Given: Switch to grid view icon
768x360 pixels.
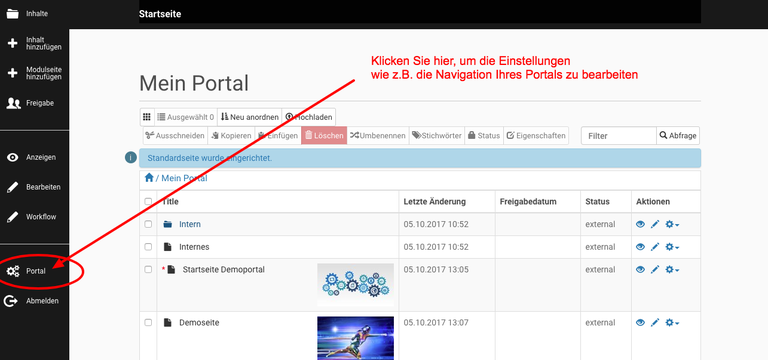Looking at the screenshot, I should [x=146, y=117].
